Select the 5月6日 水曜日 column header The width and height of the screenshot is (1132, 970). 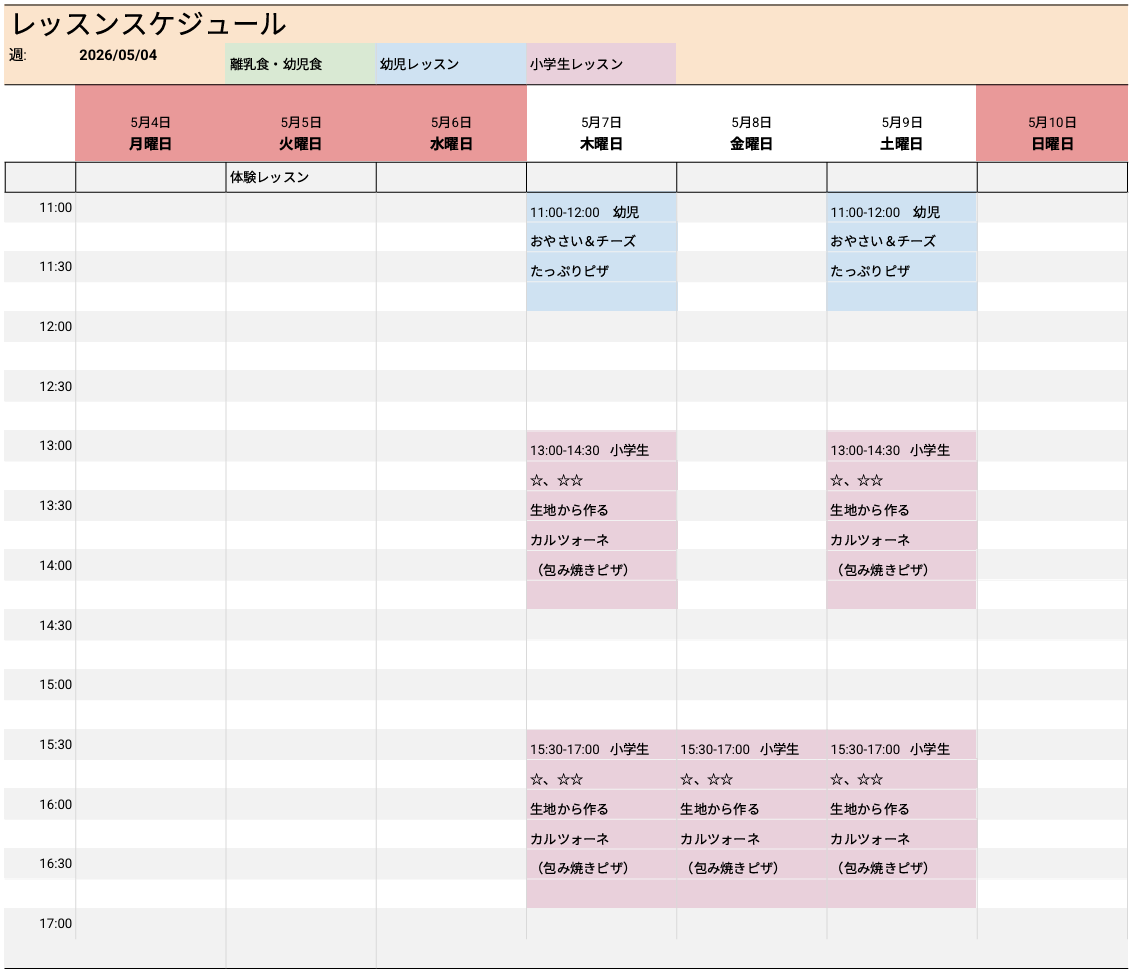(x=451, y=133)
